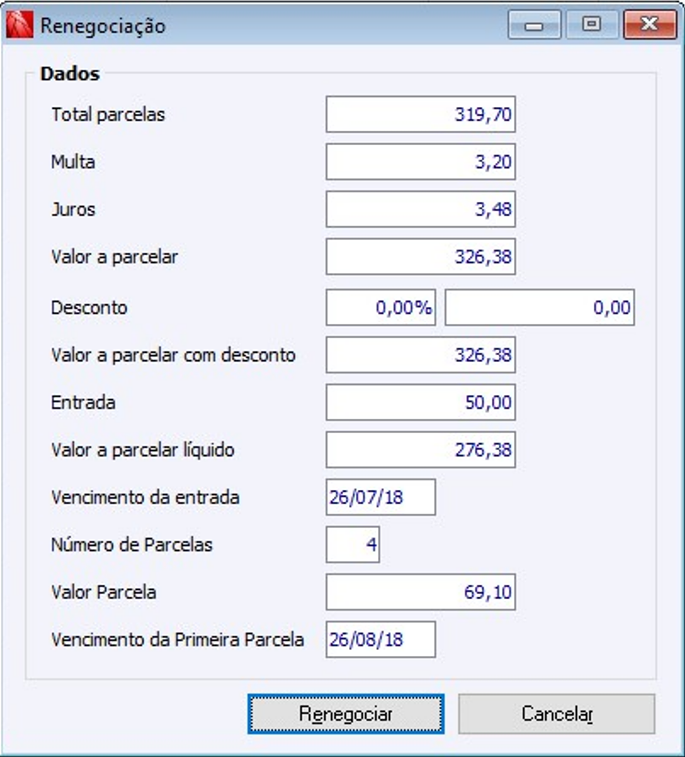Edit the Desconto percentage field
Screen dimensions: 685x757
380,308
